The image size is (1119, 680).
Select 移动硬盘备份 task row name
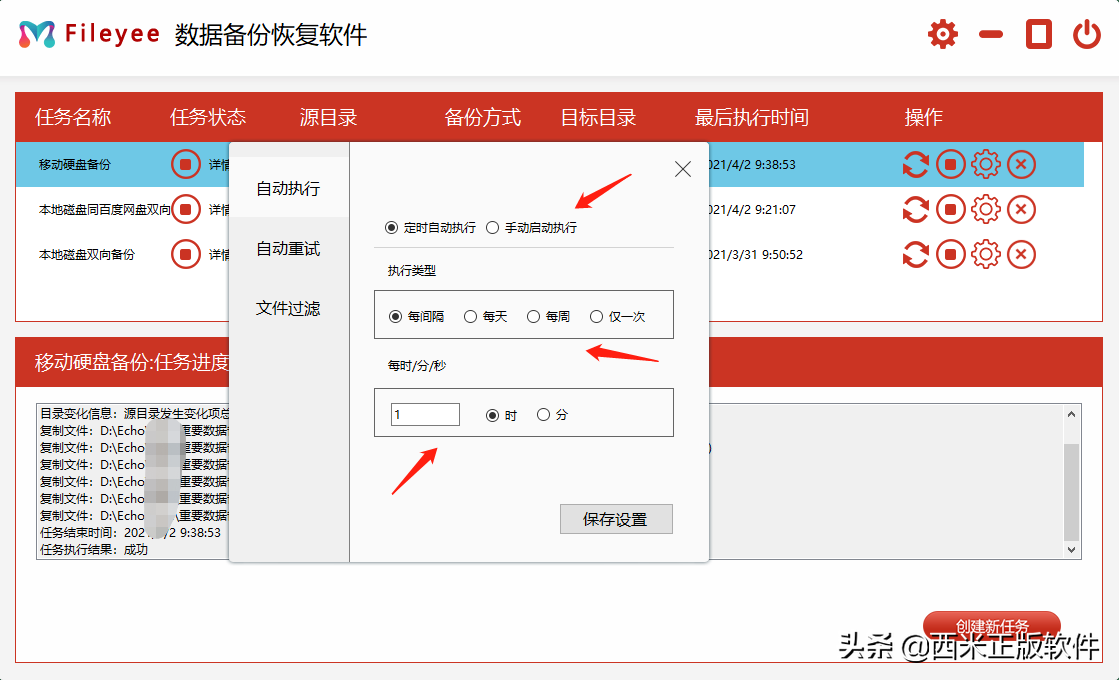click(75, 165)
